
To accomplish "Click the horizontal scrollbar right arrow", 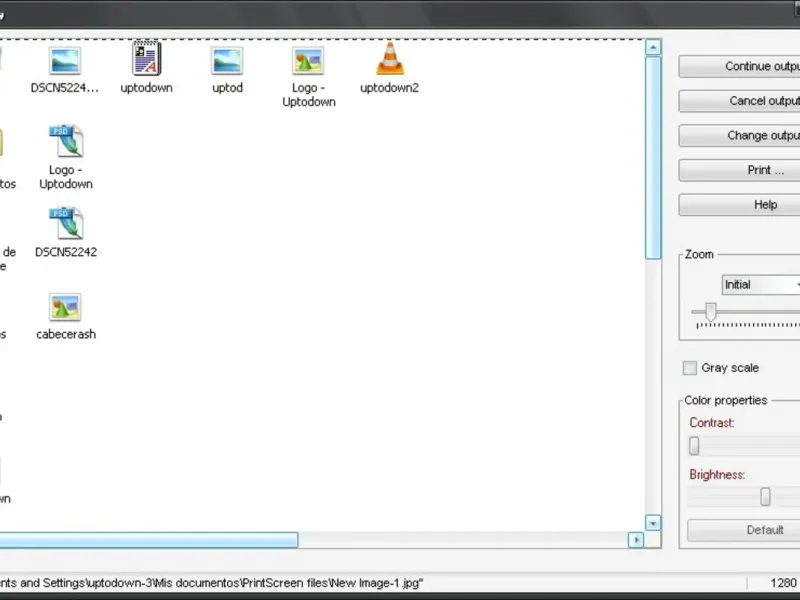I will coord(636,540).
